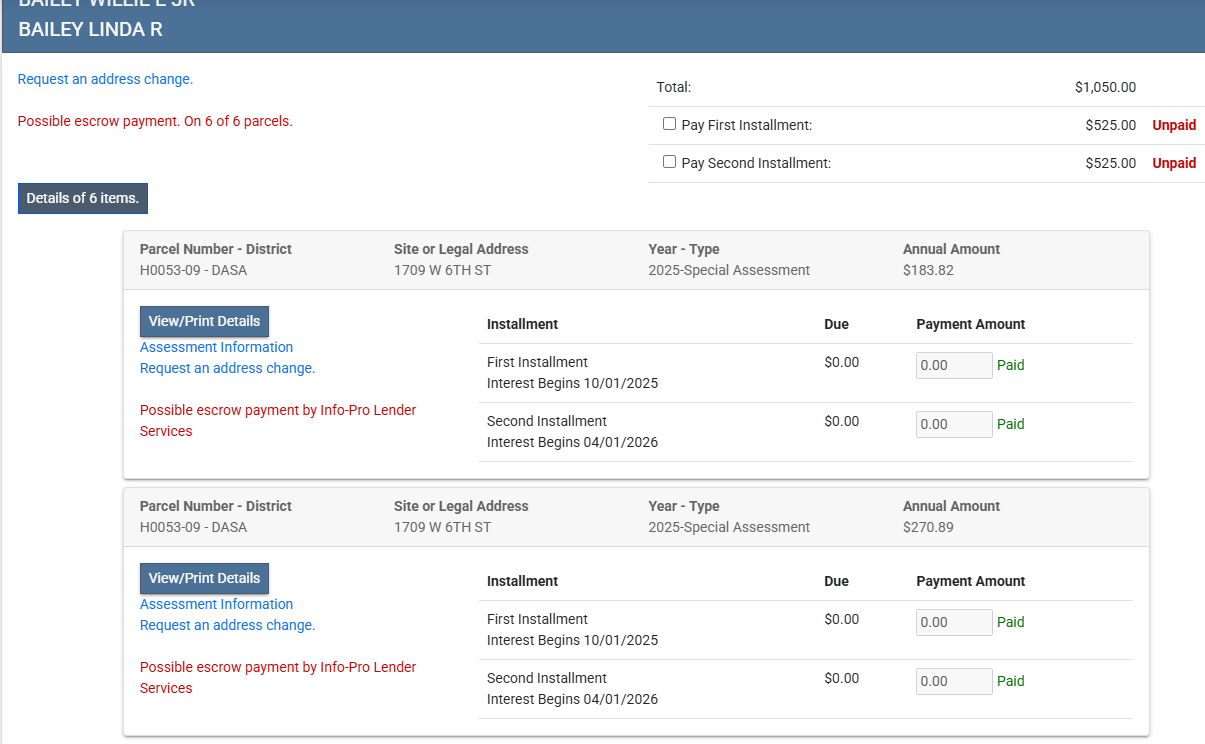Click the BAILEY LINDA R owner name header

click(90, 29)
